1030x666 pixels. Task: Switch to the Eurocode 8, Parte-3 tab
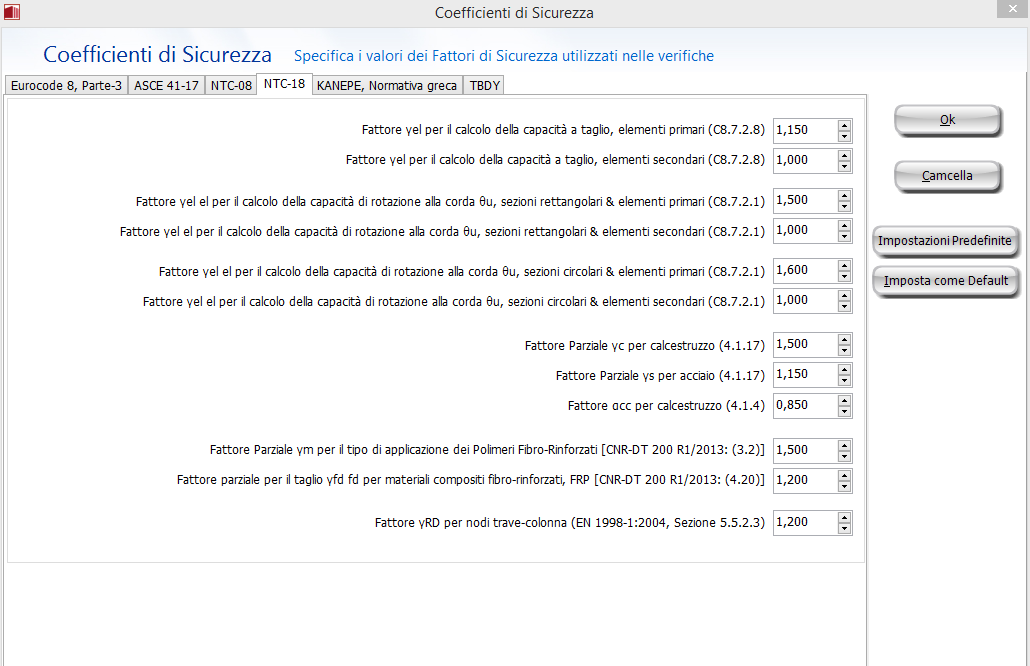(66, 86)
